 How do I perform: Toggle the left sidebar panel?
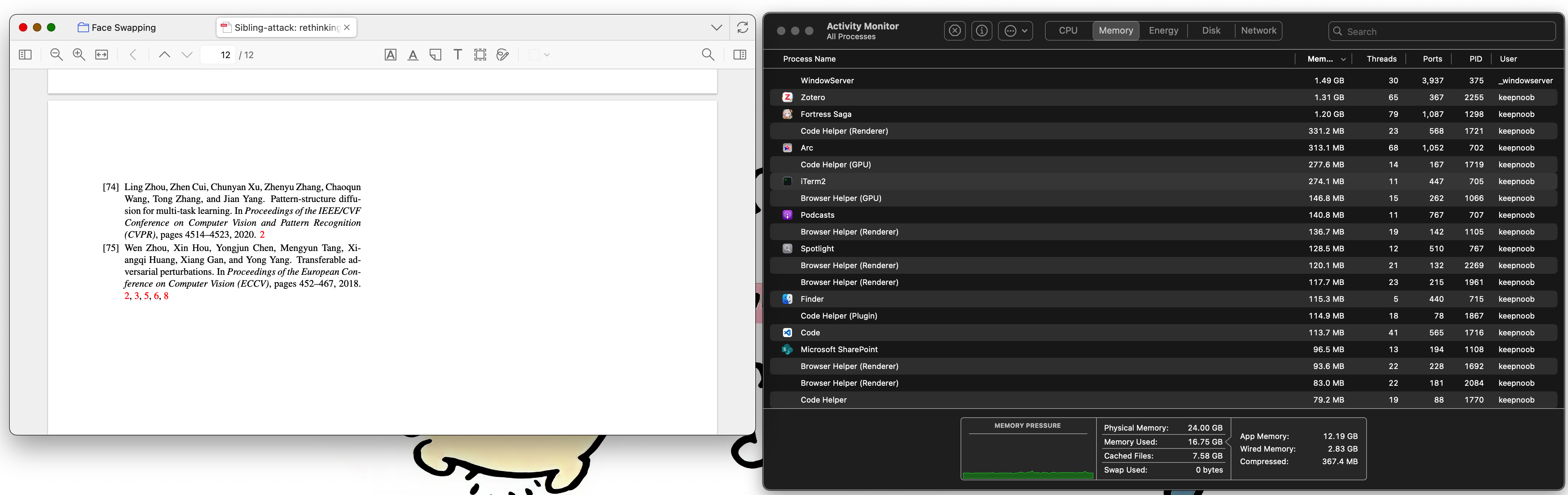[25, 55]
